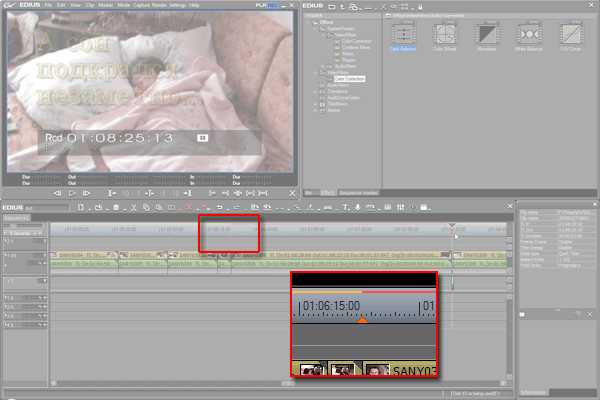Click the create title T icon
600x400 pixels.
346,207
